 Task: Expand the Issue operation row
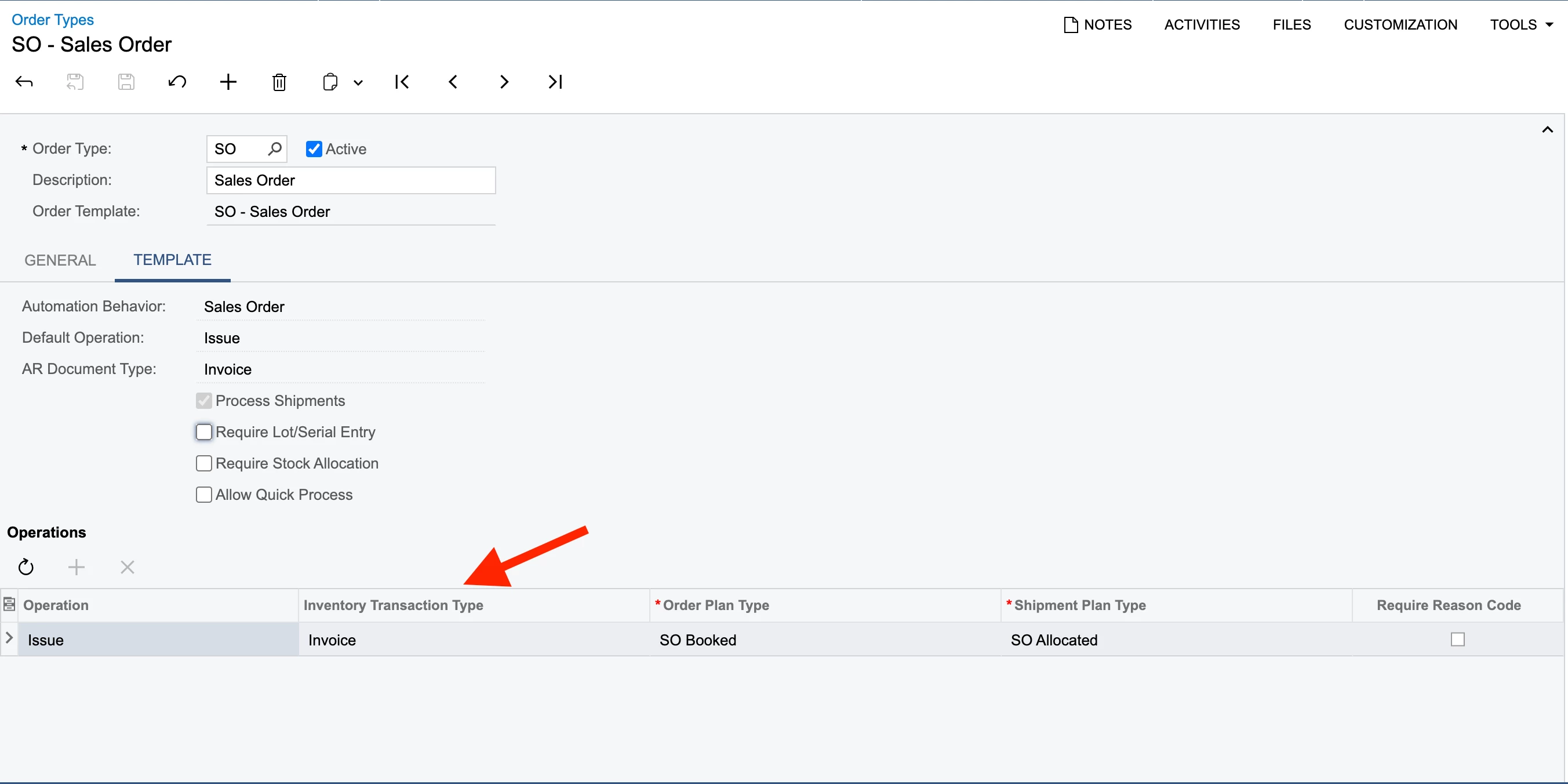pos(9,640)
